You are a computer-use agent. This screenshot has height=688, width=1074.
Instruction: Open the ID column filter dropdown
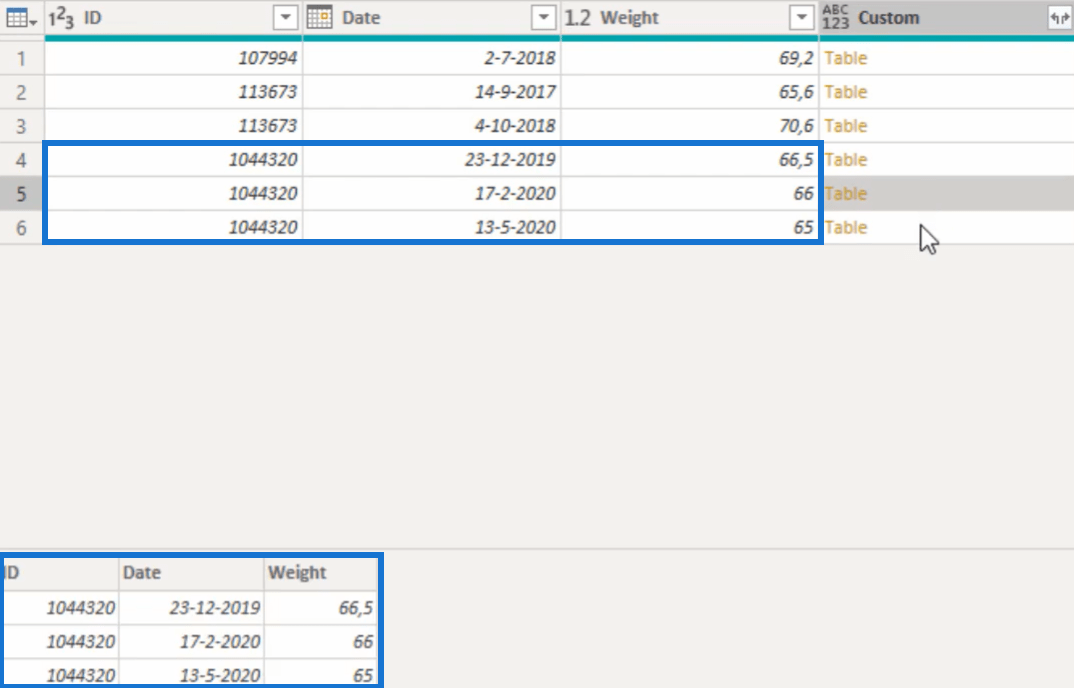coord(285,18)
